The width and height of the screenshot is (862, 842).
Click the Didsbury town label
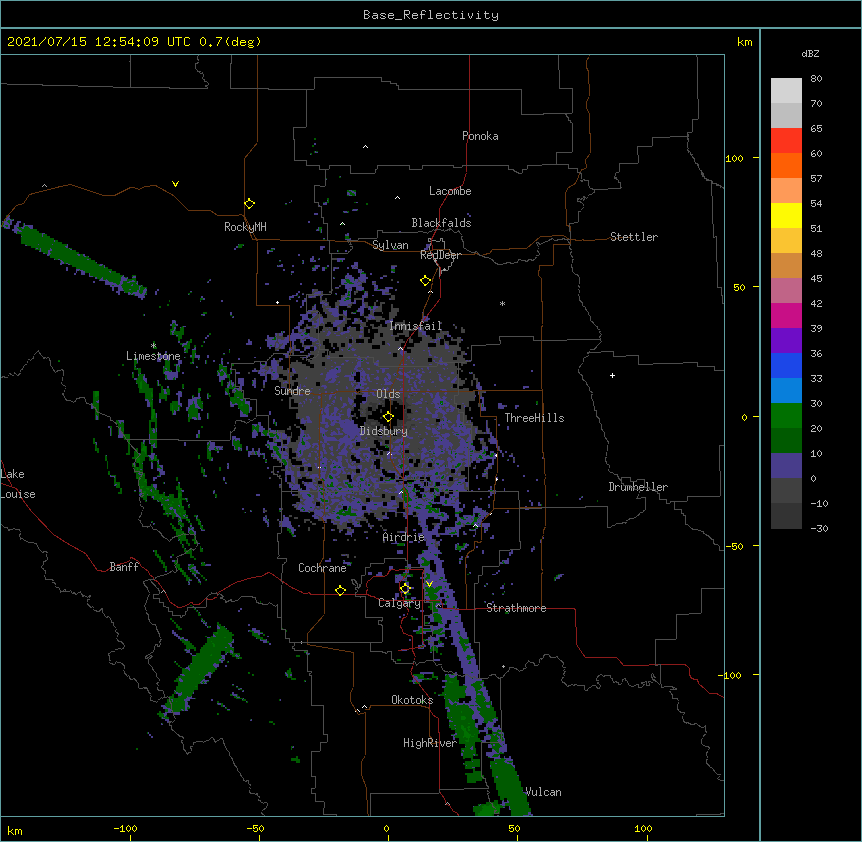click(384, 431)
